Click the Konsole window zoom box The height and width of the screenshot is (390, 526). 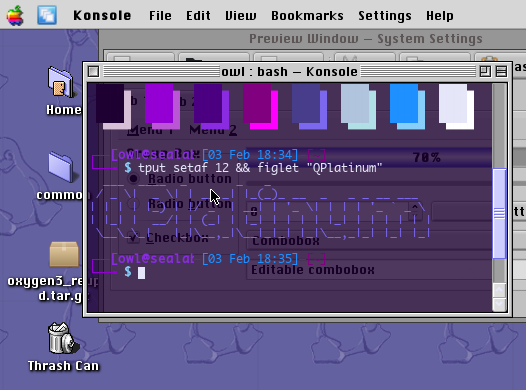(485, 71)
